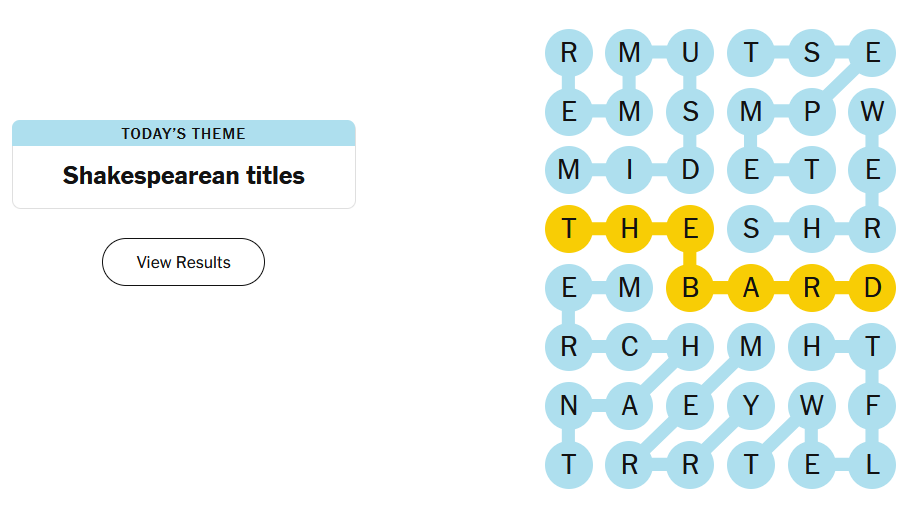Image resolution: width=910 pixels, height=512 pixels.
Task: Click the blue letter A circle
Action: click(x=629, y=406)
